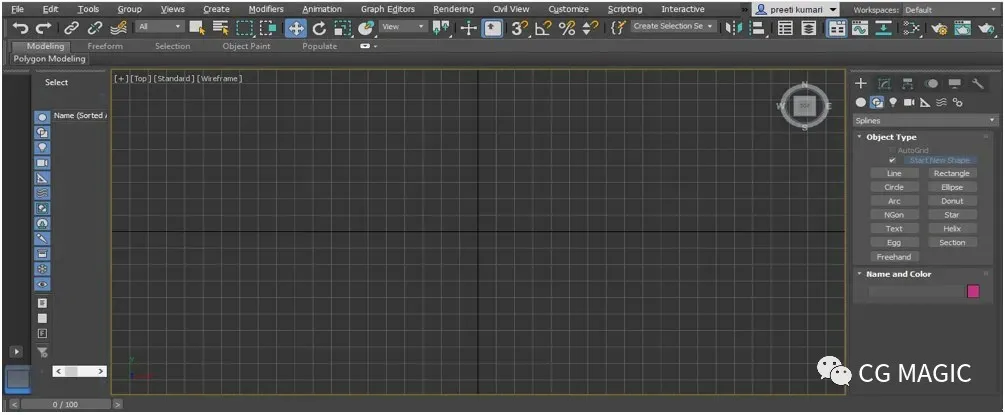
Task: Select the Bind to Space Warp tool
Action: point(118,28)
